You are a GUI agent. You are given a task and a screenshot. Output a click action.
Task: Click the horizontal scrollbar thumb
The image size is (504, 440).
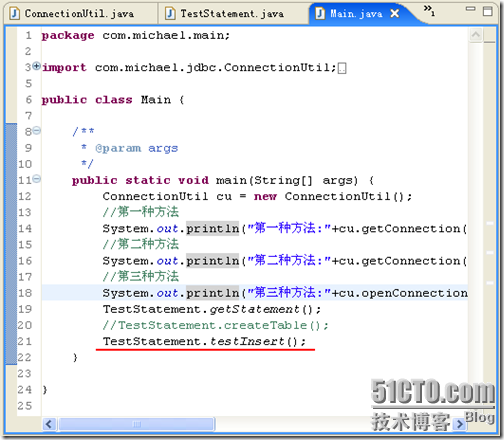coord(137,424)
